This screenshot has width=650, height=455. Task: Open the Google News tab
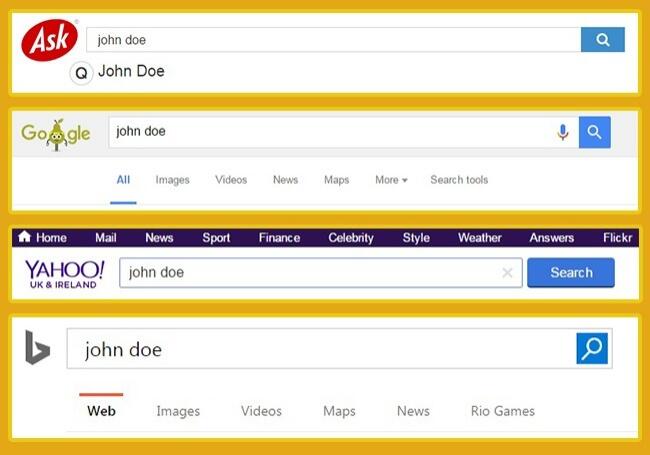286,180
